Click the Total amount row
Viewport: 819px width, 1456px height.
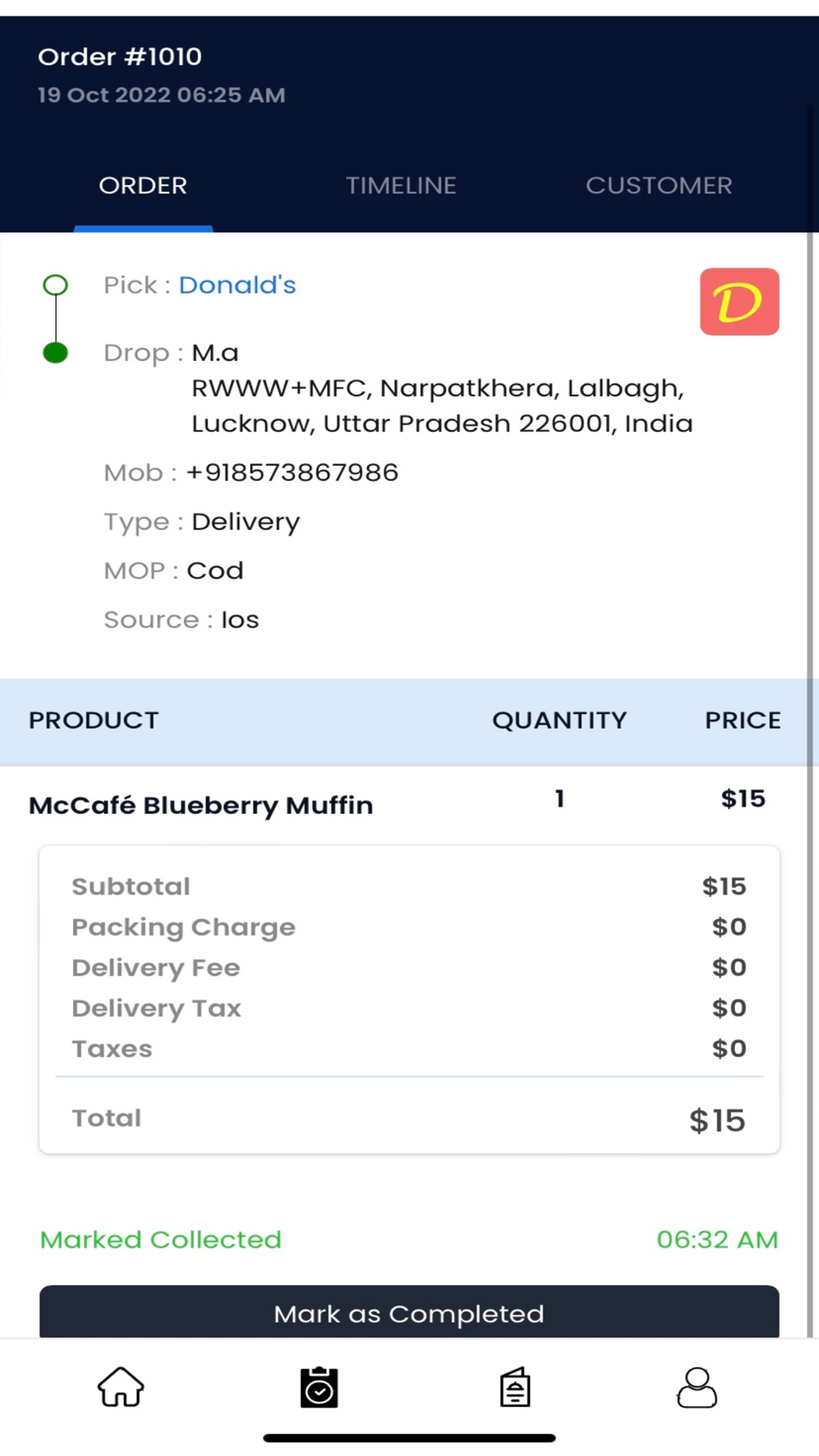pyautogui.click(x=408, y=1119)
